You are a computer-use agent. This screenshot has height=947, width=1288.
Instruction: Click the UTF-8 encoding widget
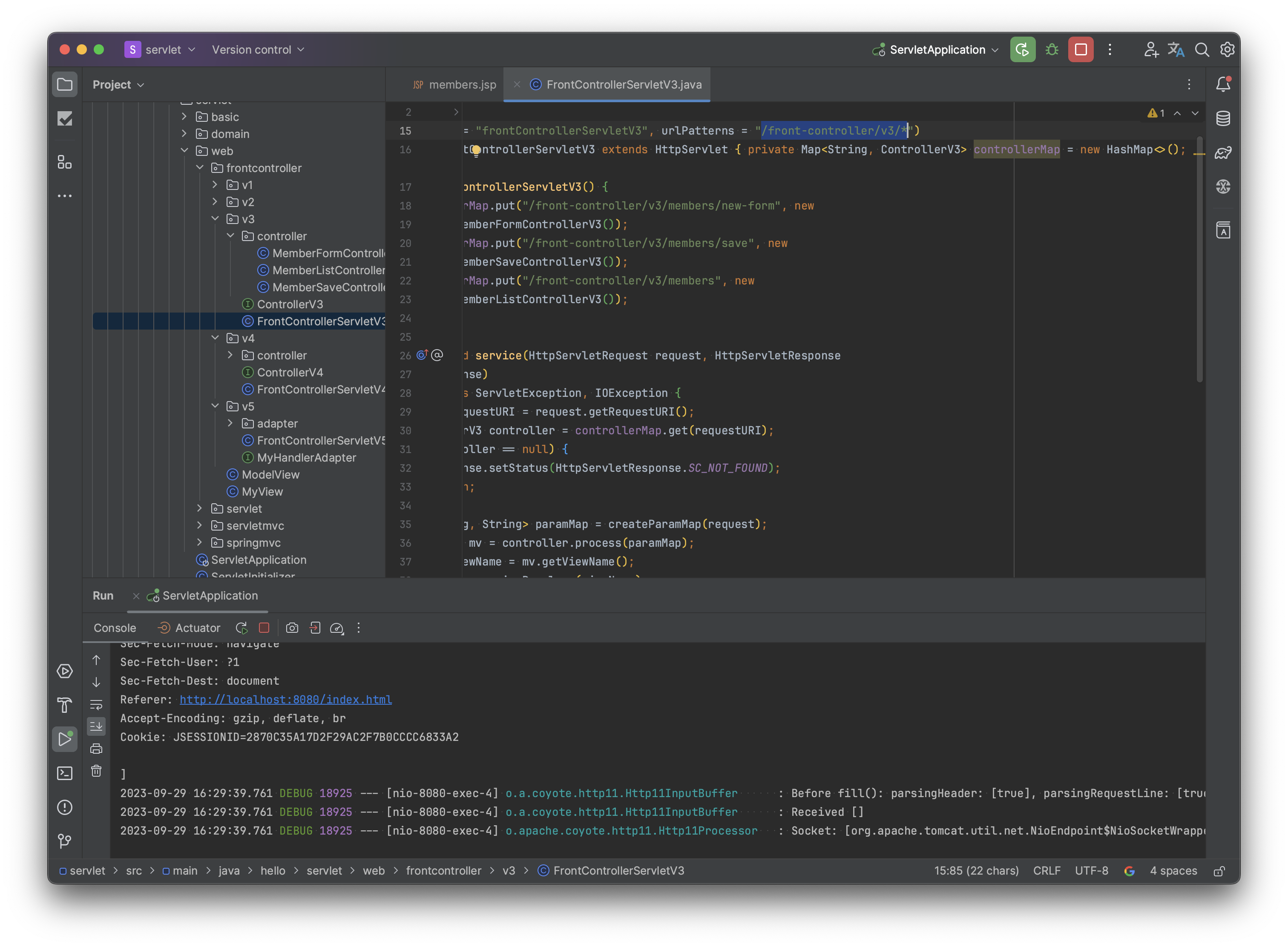click(x=1091, y=871)
